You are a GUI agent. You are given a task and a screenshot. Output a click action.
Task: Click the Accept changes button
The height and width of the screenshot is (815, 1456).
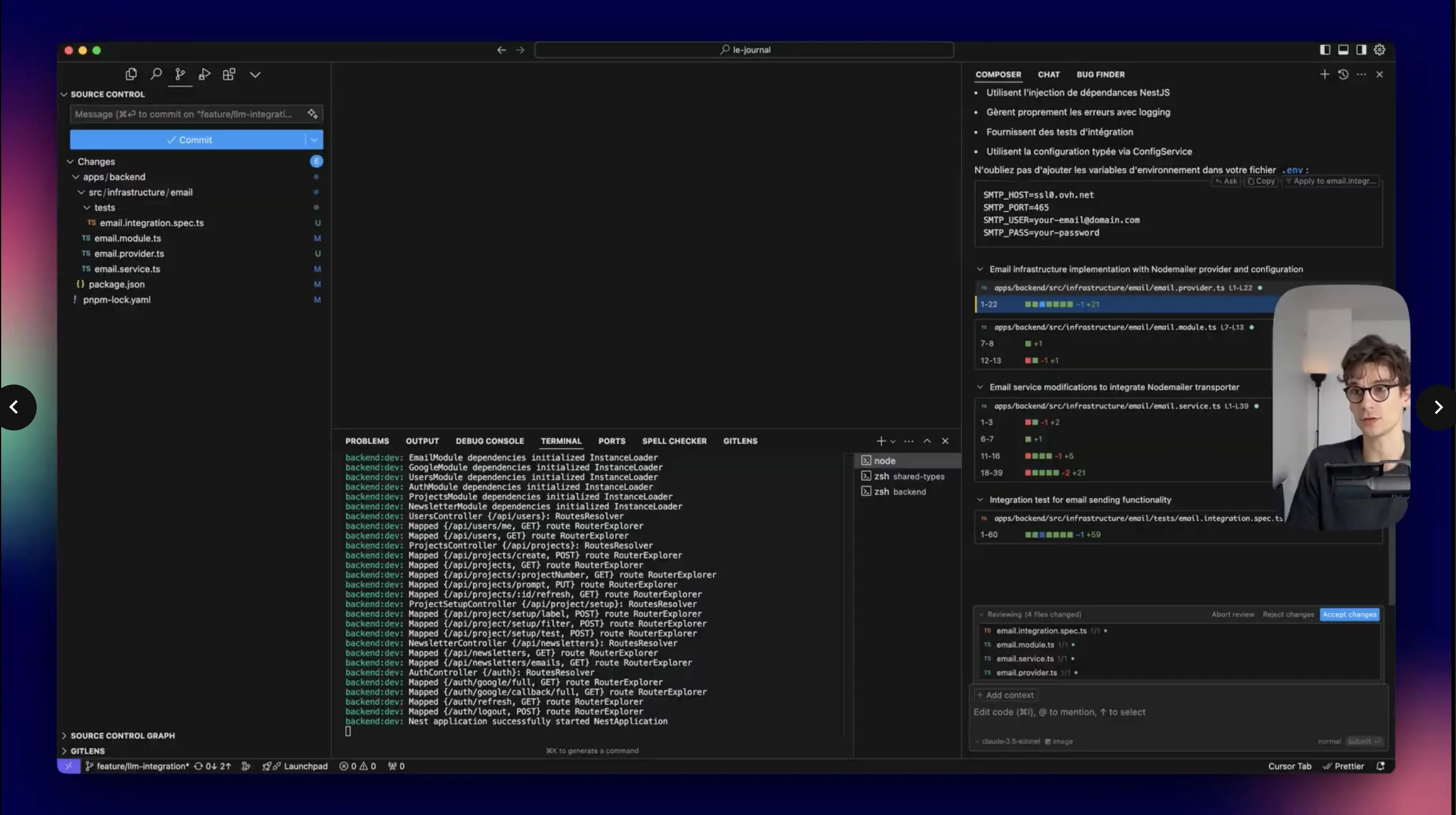click(1349, 614)
